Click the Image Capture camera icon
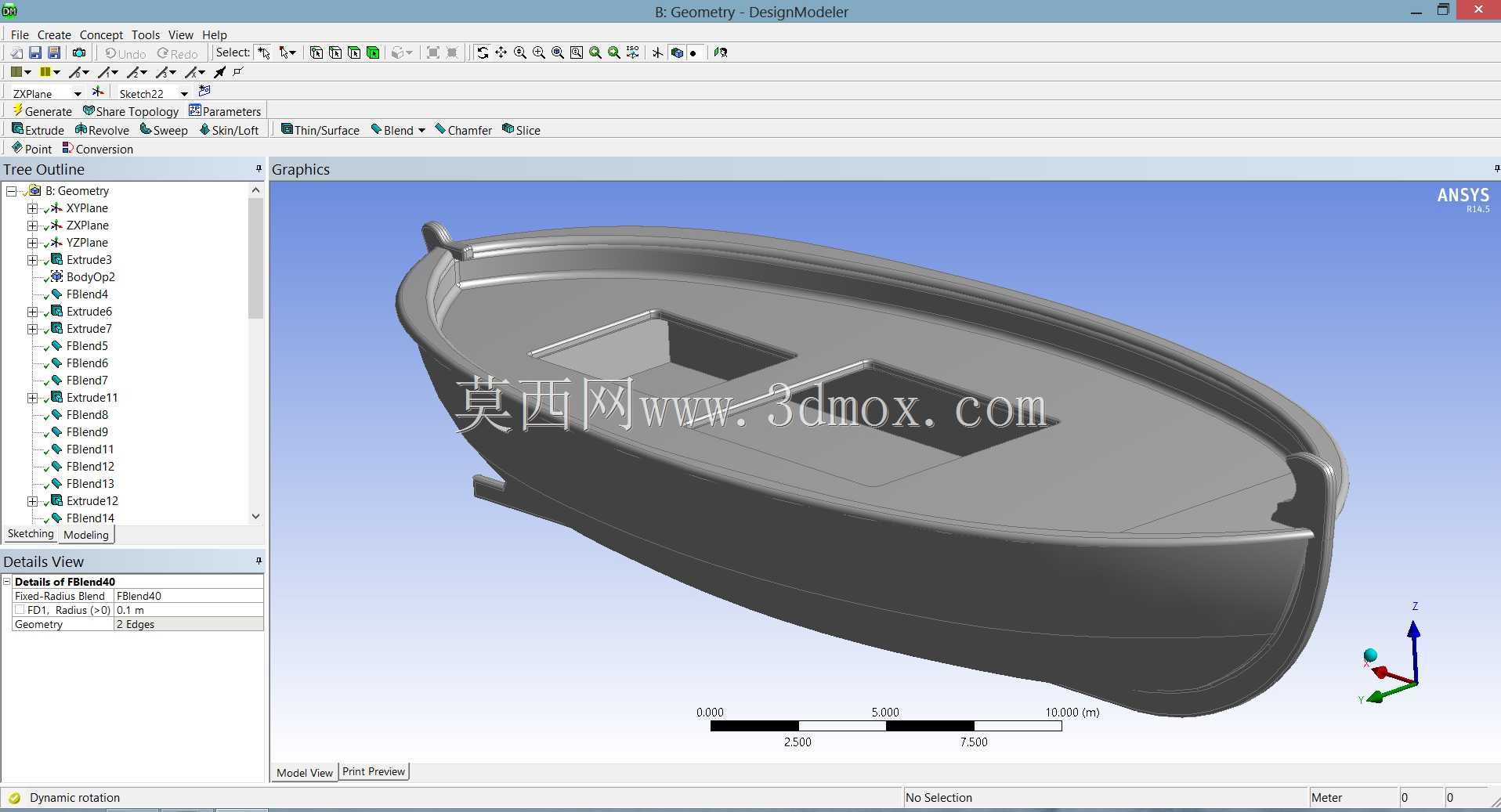The height and width of the screenshot is (812, 1501). tap(79, 52)
